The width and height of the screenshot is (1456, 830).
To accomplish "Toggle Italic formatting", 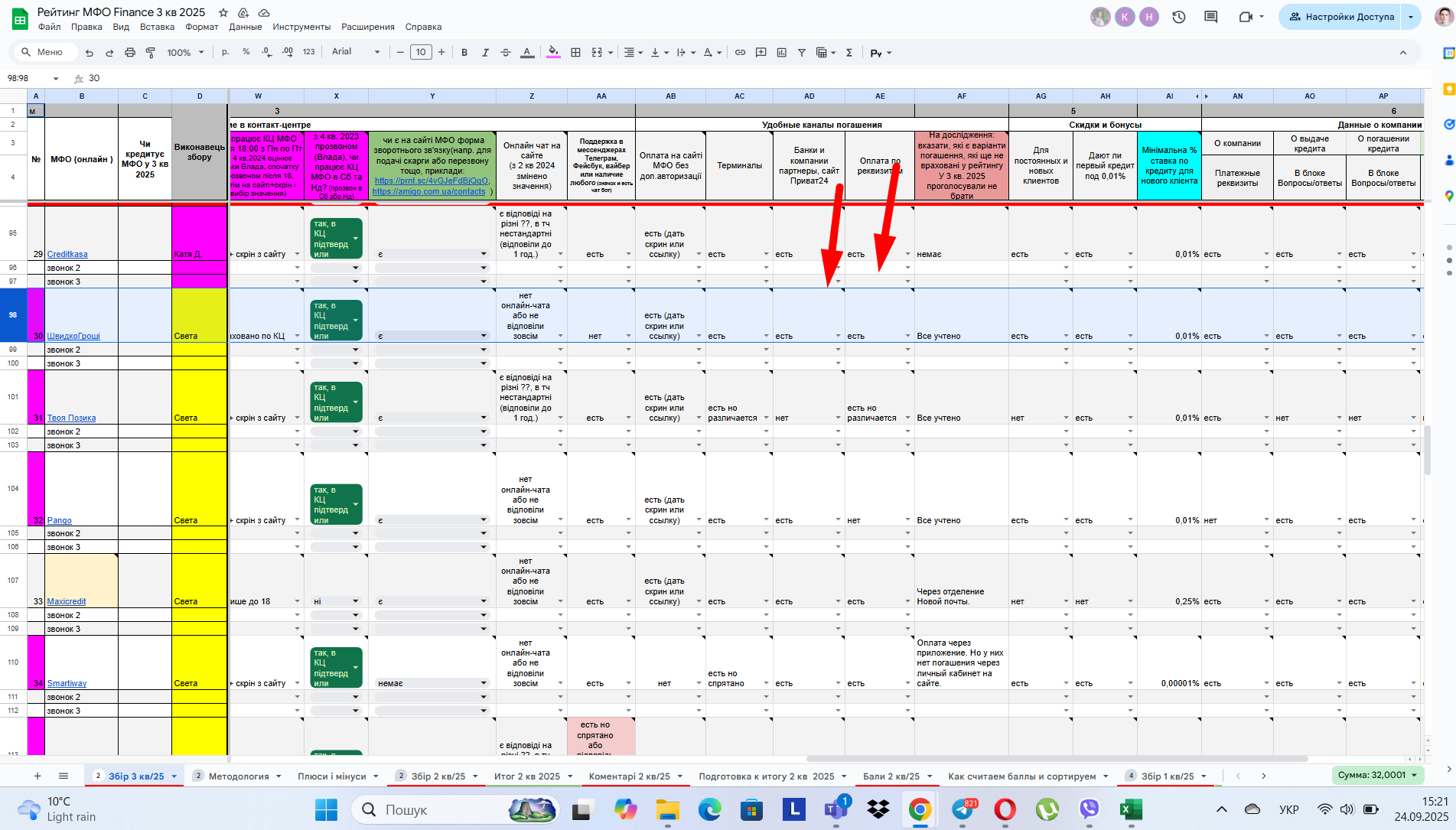I will (x=485, y=52).
